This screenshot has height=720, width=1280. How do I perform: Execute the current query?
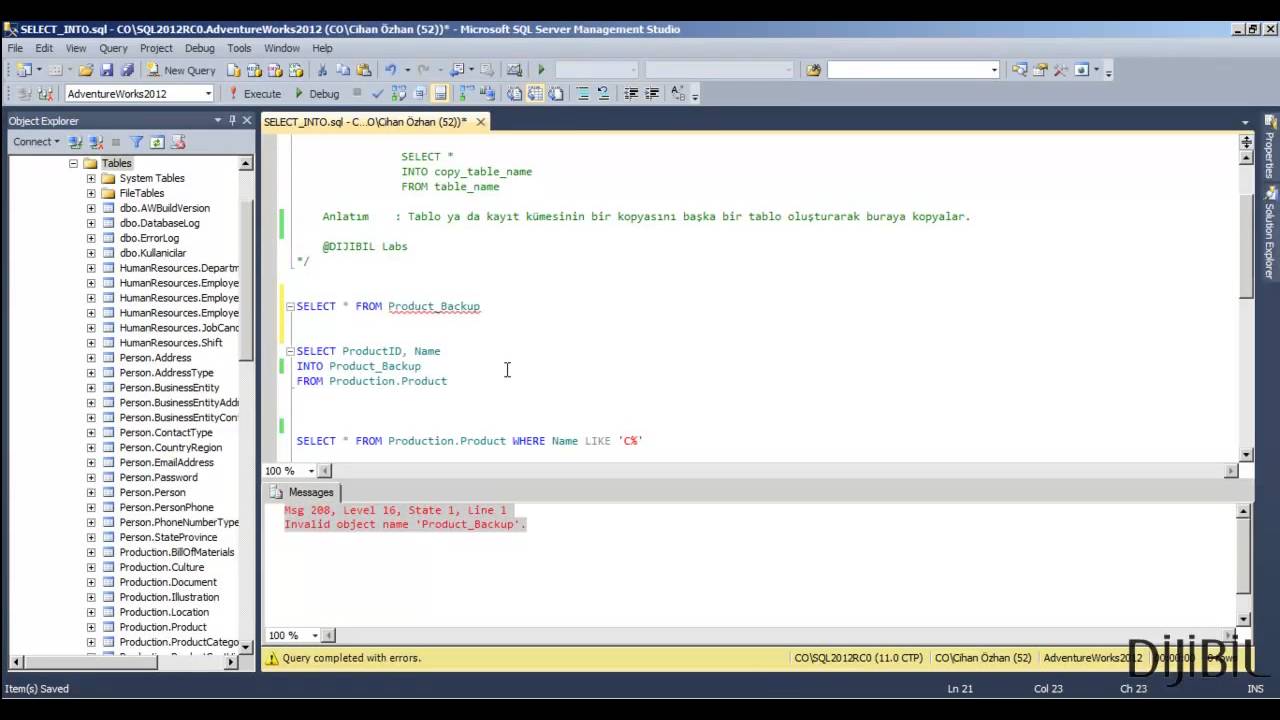tap(255, 93)
